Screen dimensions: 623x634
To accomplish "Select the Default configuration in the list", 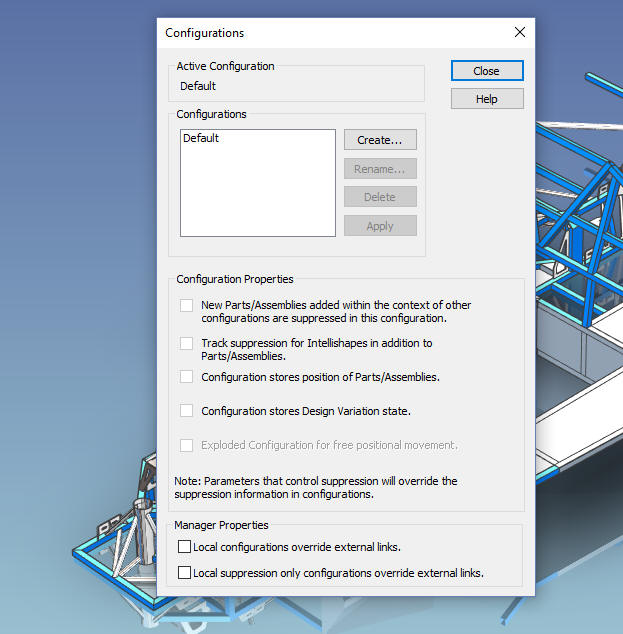I will (201, 139).
